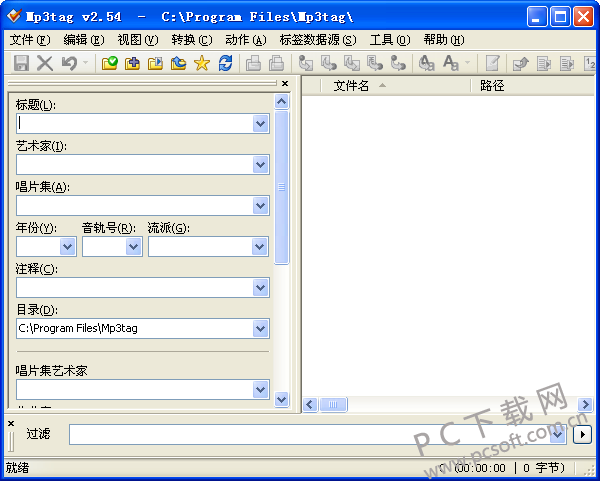This screenshot has width=600, height=481.
Task: Open the Undo history dropdown arrow
Action: click(85, 63)
